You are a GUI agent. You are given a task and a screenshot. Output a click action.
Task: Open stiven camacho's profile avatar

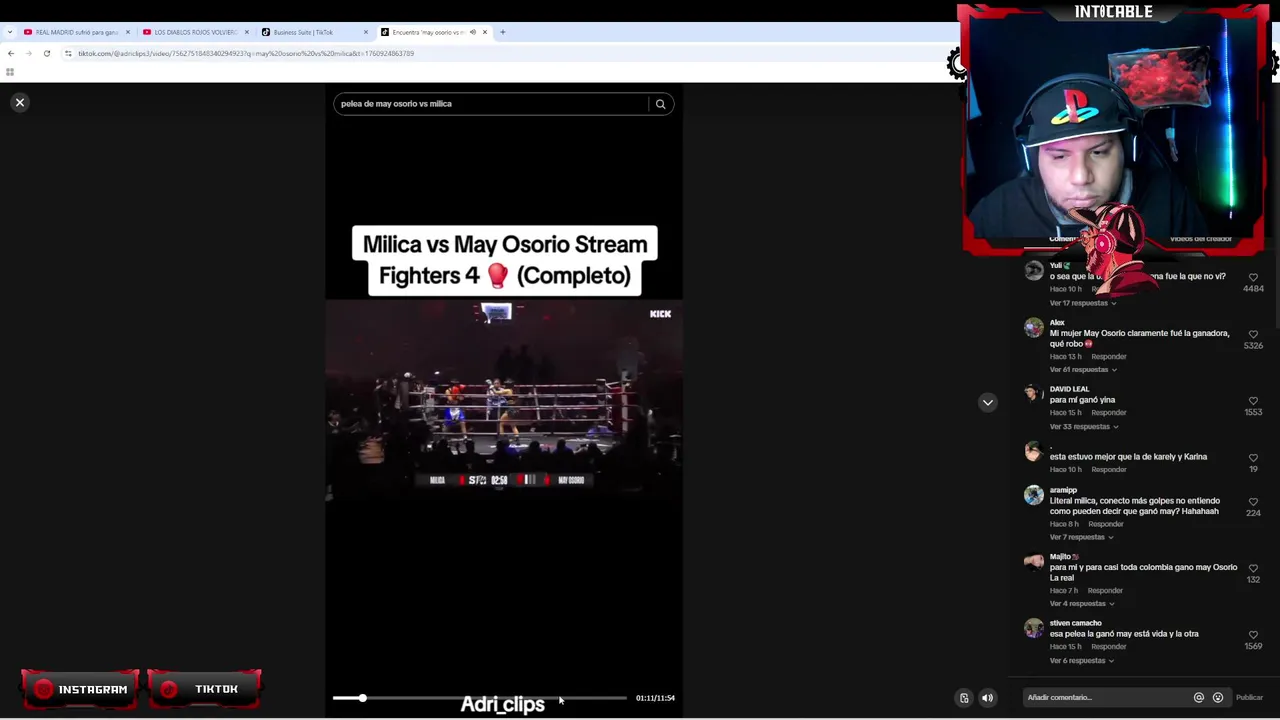point(1033,628)
